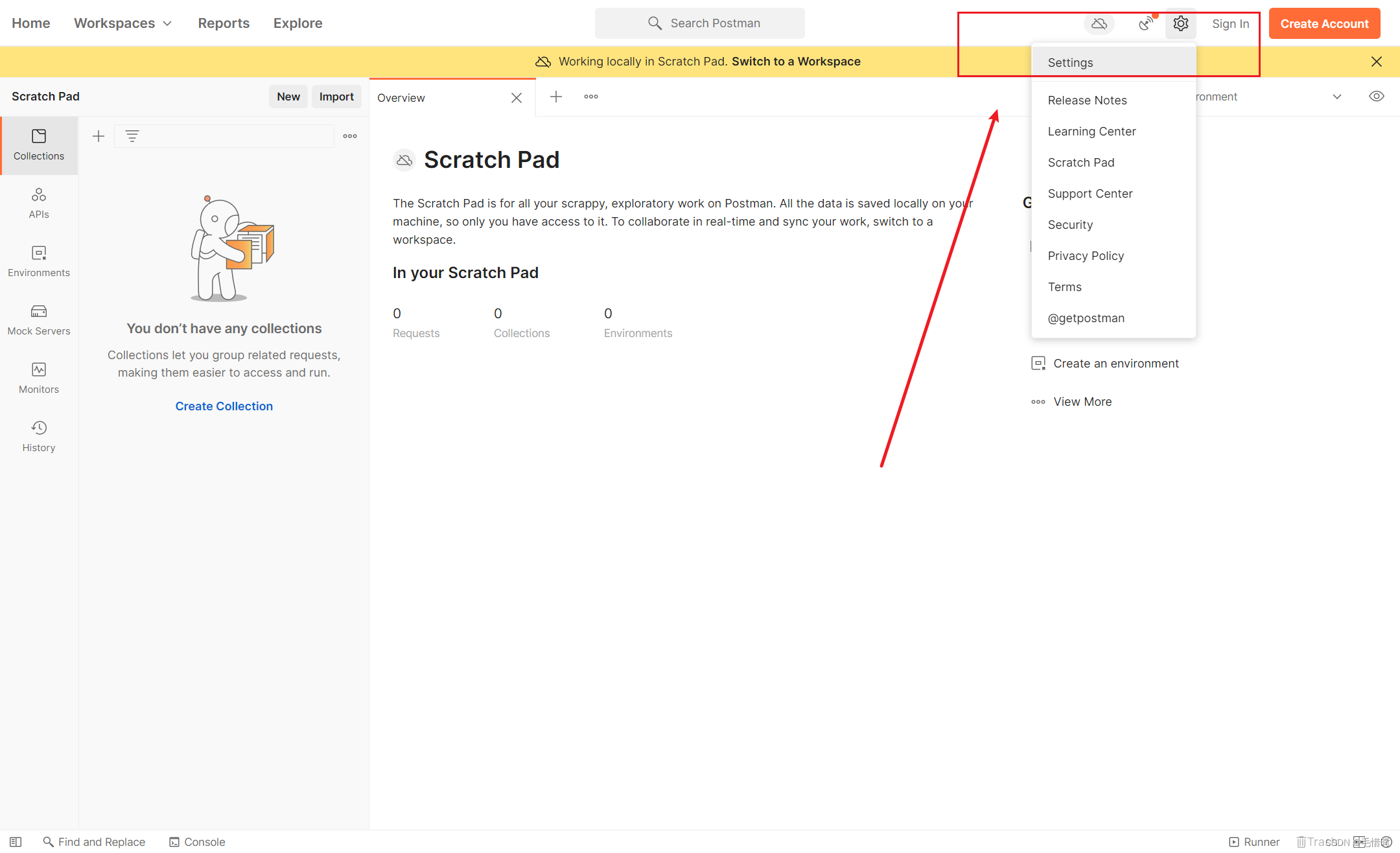This screenshot has height=853, width=1400.
Task: Toggle sidebar icon in status bar
Action: [x=16, y=842]
